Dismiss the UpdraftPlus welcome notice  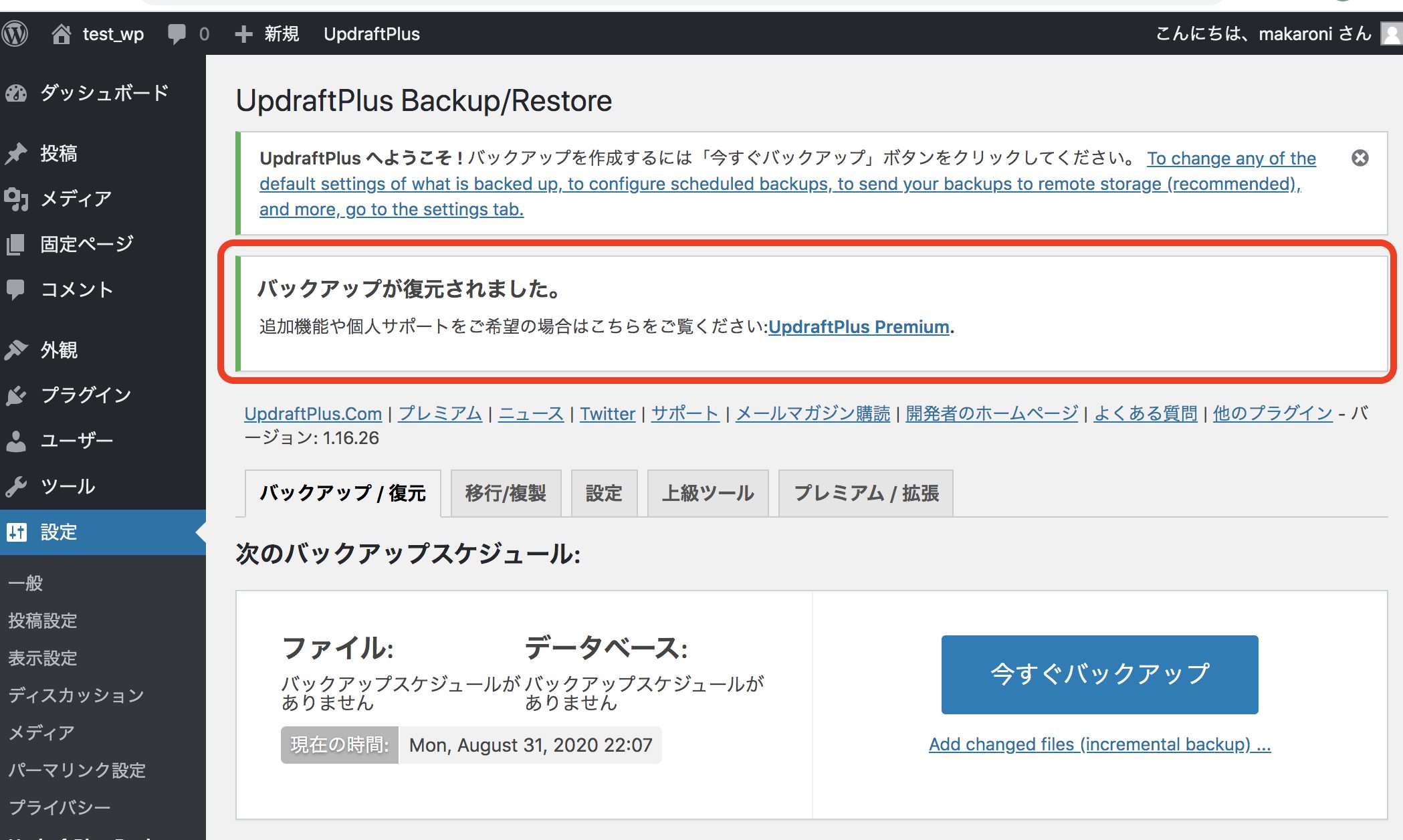click(x=1360, y=158)
